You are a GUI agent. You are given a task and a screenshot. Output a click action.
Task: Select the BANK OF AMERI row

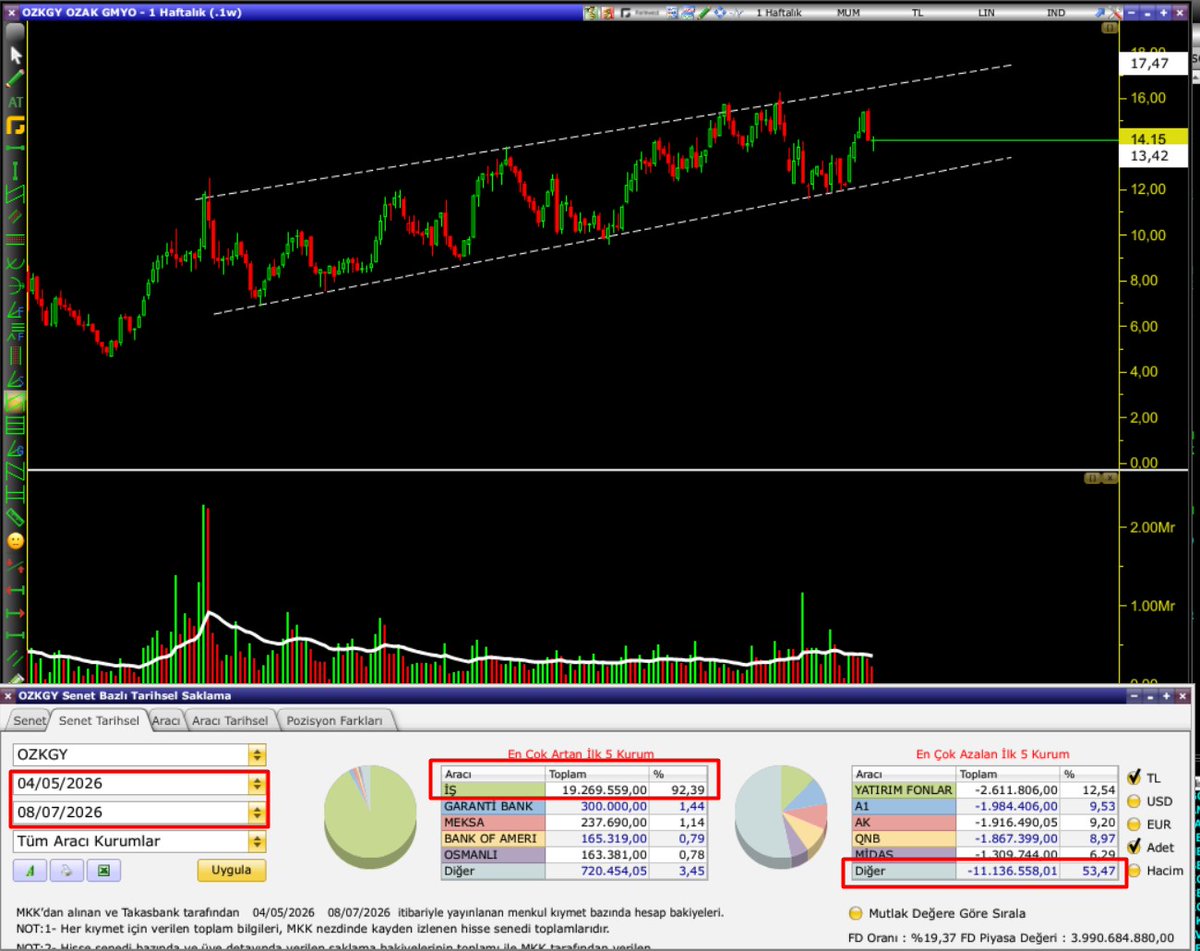point(575,838)
